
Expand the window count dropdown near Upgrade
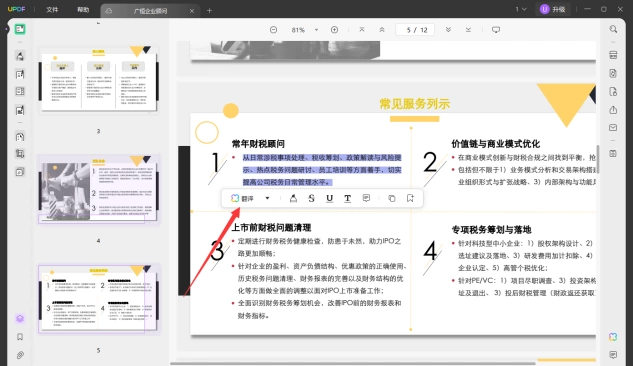tap(521, 9)
